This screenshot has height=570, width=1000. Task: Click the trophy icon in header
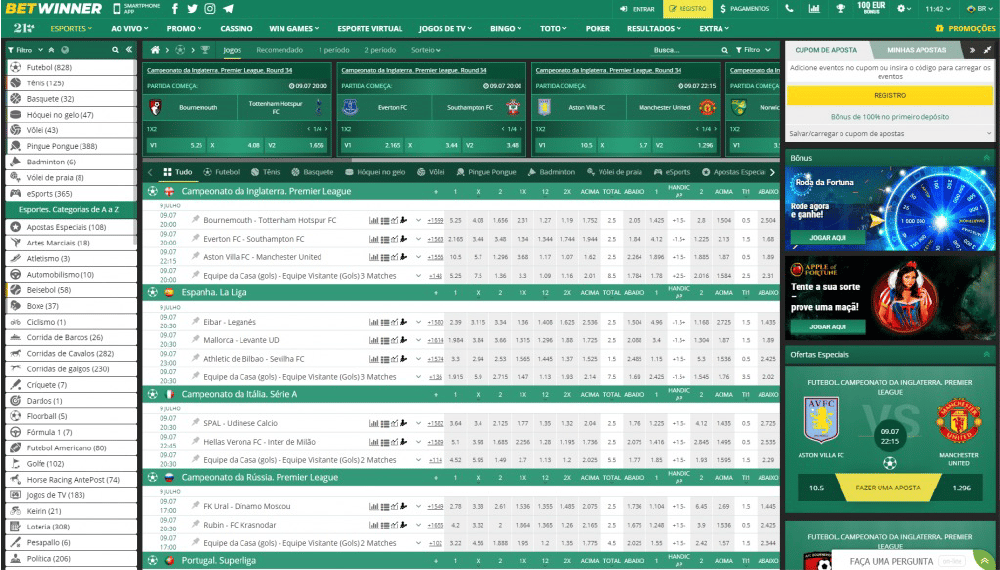coord(840,9)
